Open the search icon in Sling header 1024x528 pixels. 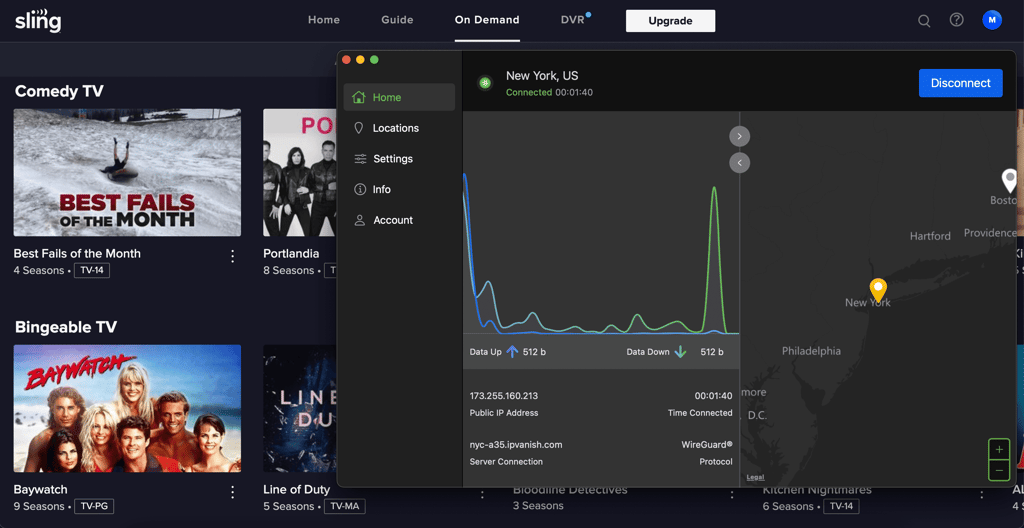coord(924,21)
